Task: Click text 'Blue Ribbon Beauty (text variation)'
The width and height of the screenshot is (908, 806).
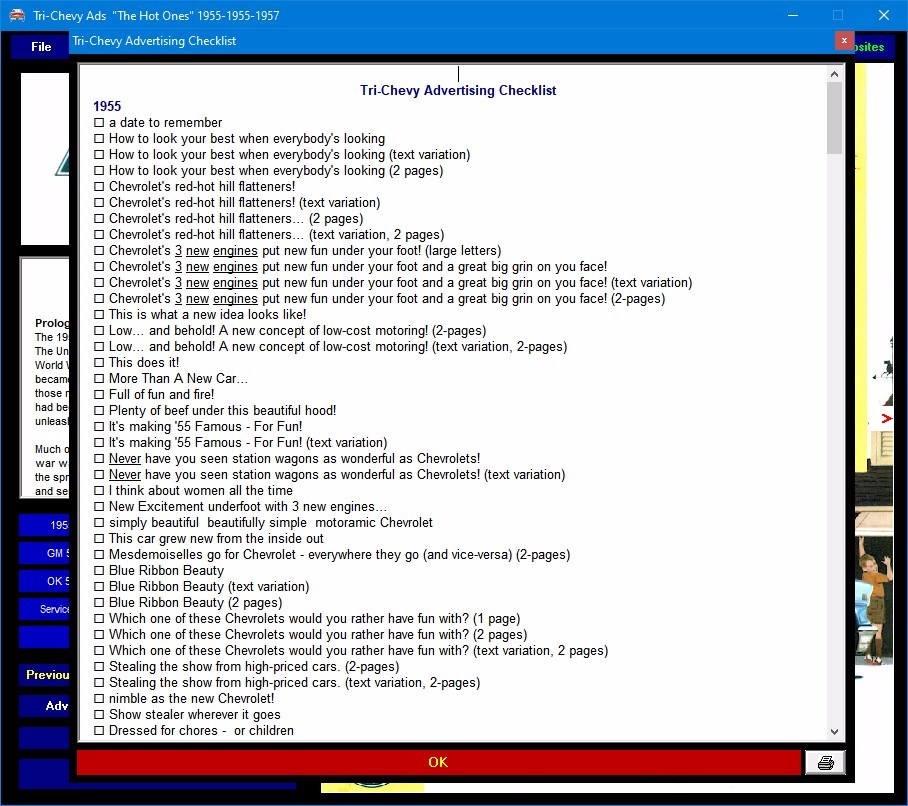Action: [x=209, y=587]
